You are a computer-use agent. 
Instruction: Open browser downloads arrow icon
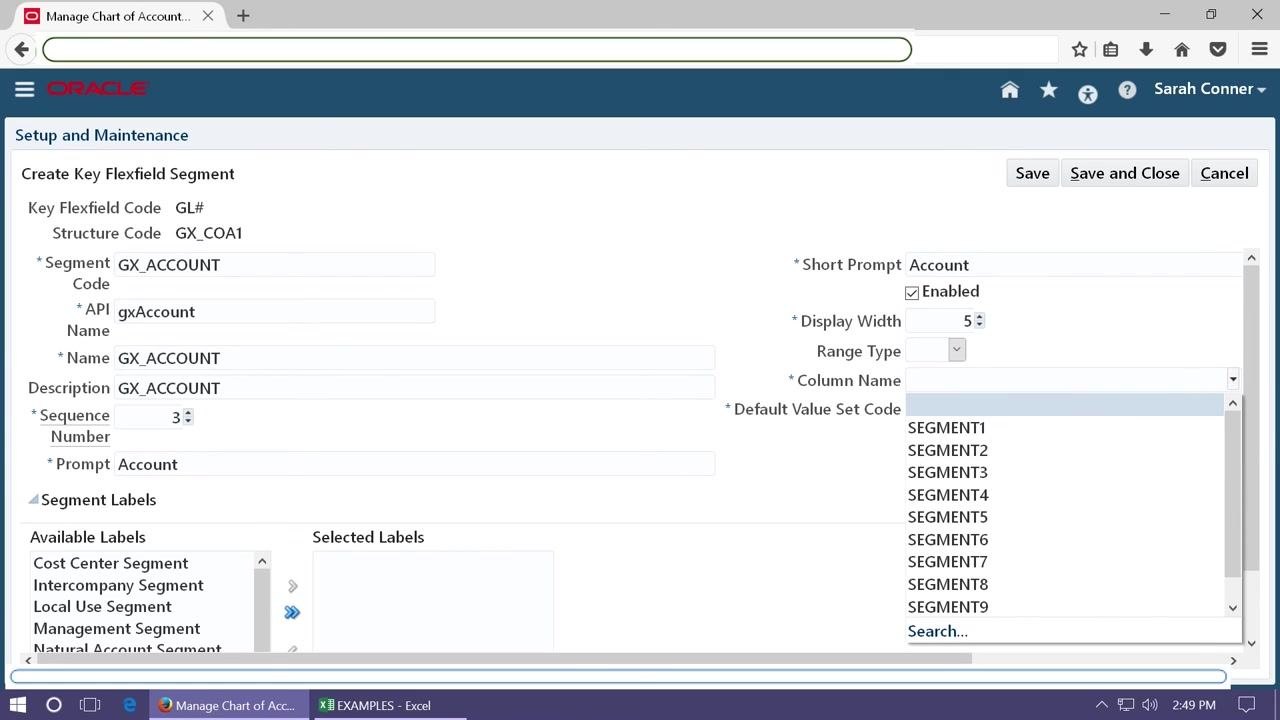pos(1146,49)
